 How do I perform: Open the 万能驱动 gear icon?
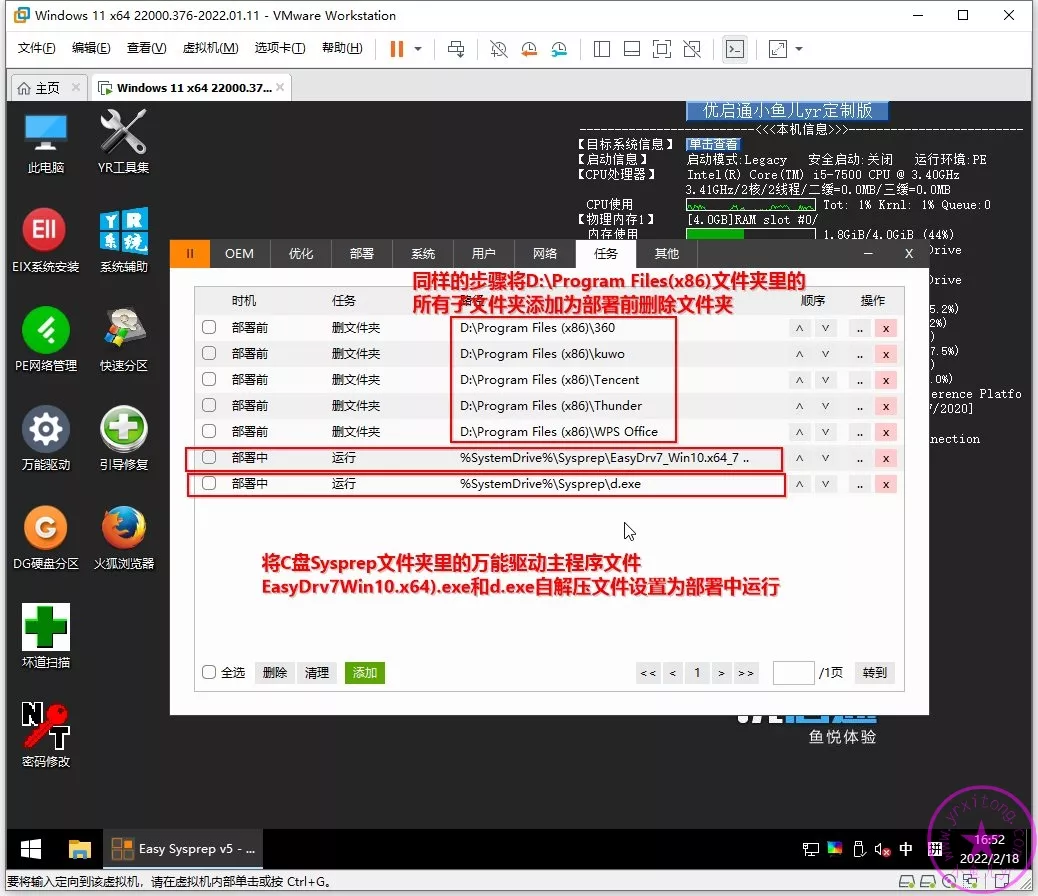click(x=45, y=430)
